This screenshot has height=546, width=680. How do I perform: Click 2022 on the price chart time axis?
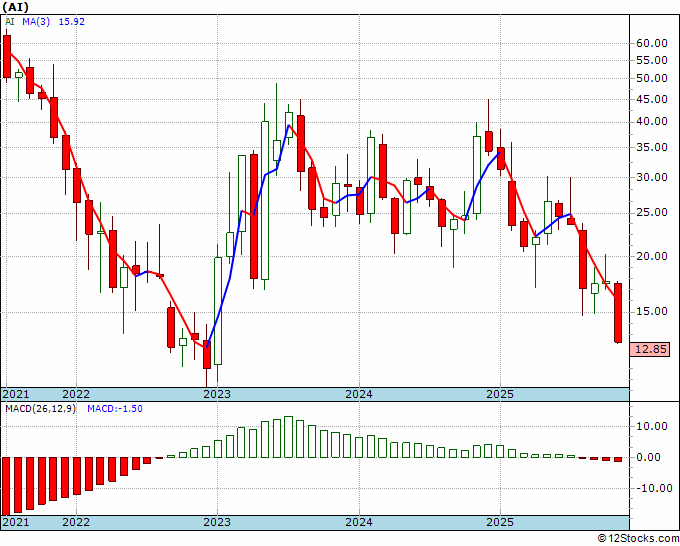76,394
